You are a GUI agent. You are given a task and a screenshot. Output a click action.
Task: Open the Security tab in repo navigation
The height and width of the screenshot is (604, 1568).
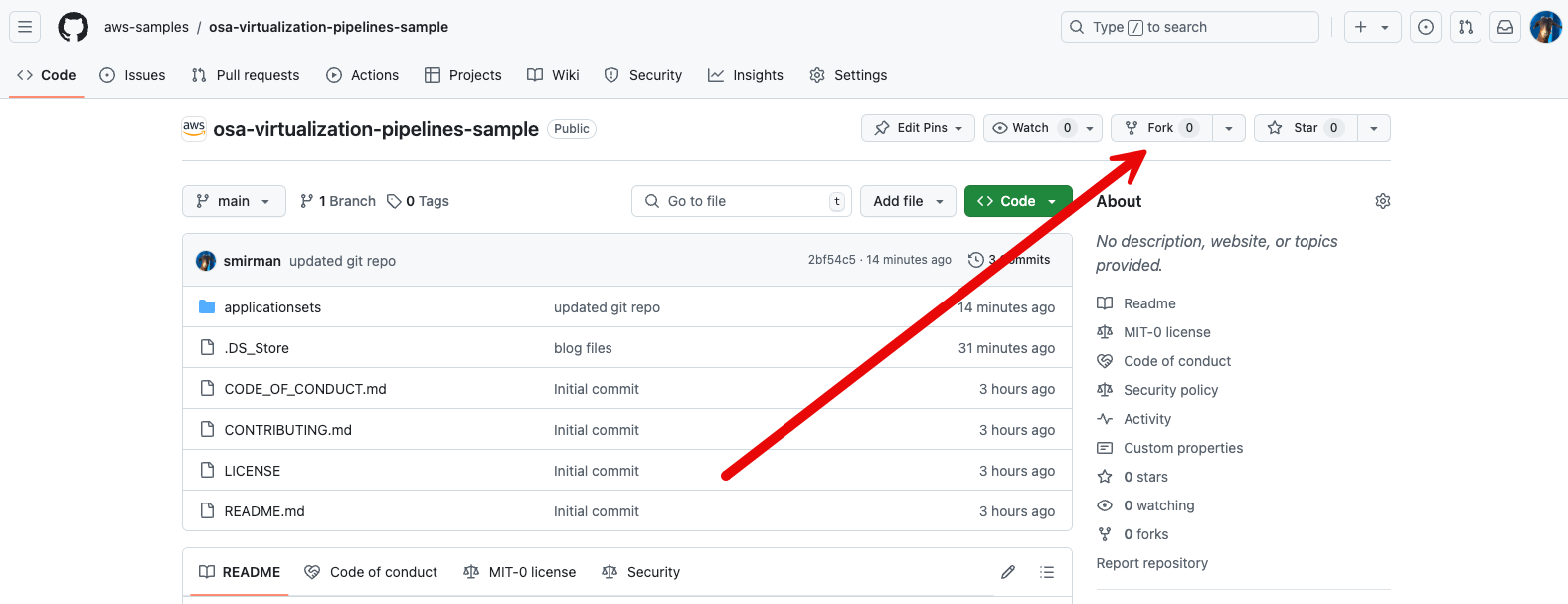[643, 75]
